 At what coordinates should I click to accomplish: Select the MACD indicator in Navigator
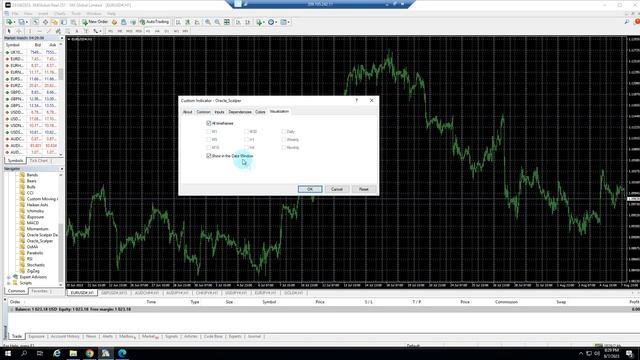(x=33, y=223)
